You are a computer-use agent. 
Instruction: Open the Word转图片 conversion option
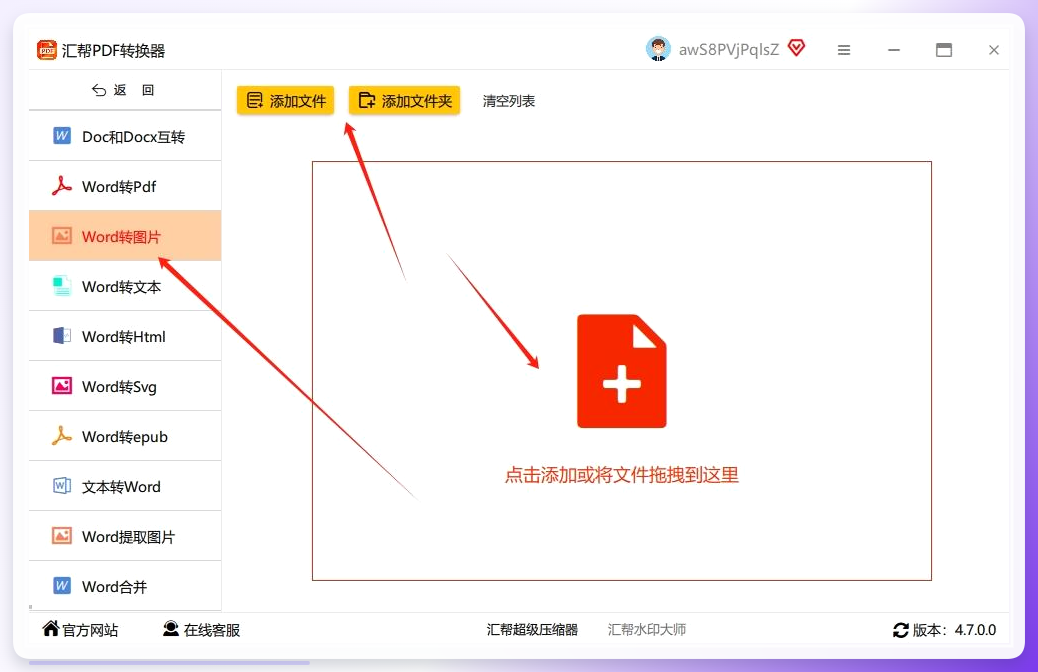click(125, 236)
